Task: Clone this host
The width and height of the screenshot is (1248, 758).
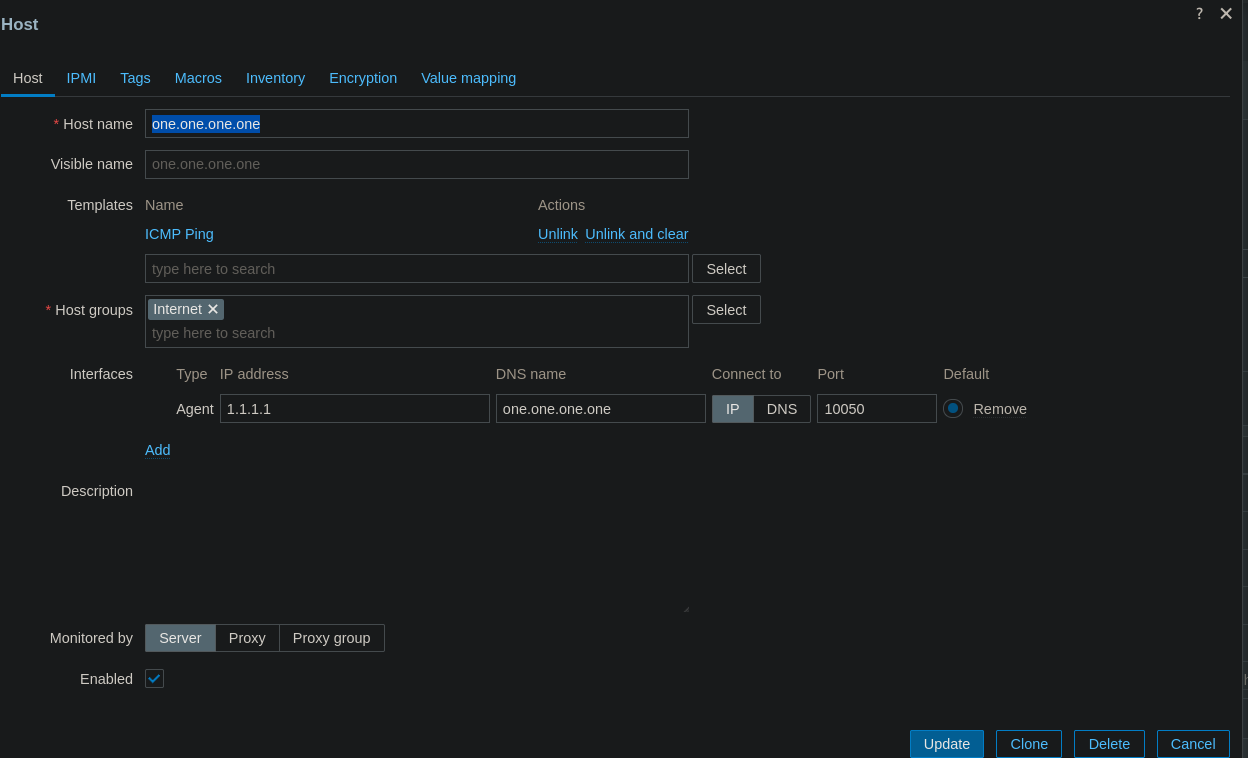Action: 1029,744
